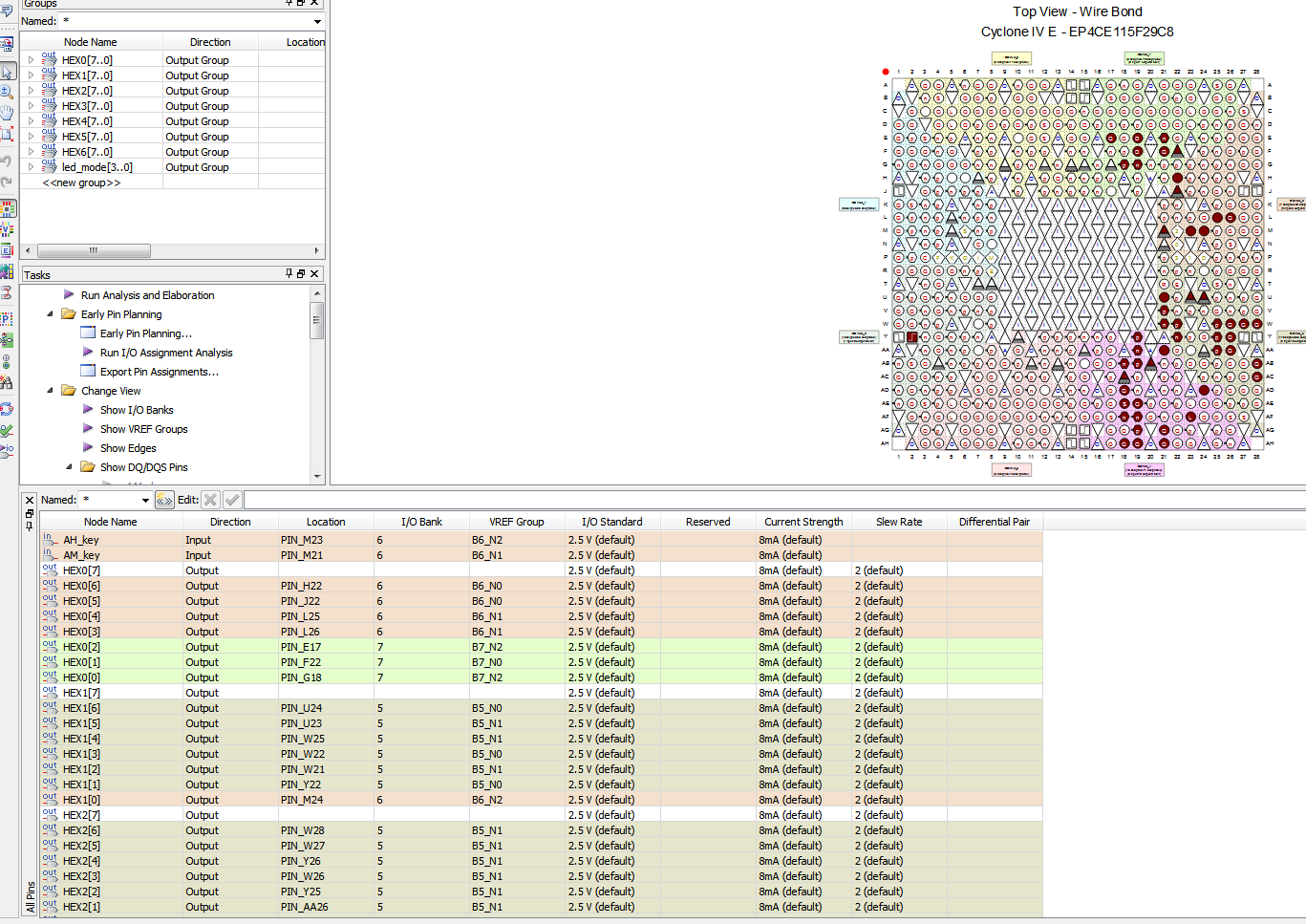Click the Undo arrow in sidebar
1306x924 pixels.
click(7, 161)
